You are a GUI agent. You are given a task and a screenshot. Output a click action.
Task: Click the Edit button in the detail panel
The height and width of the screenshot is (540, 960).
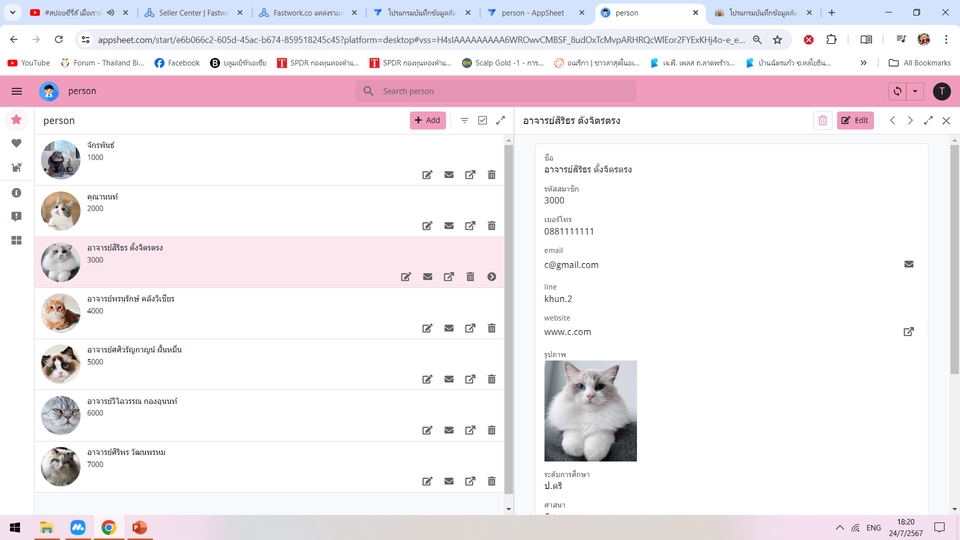855,121
